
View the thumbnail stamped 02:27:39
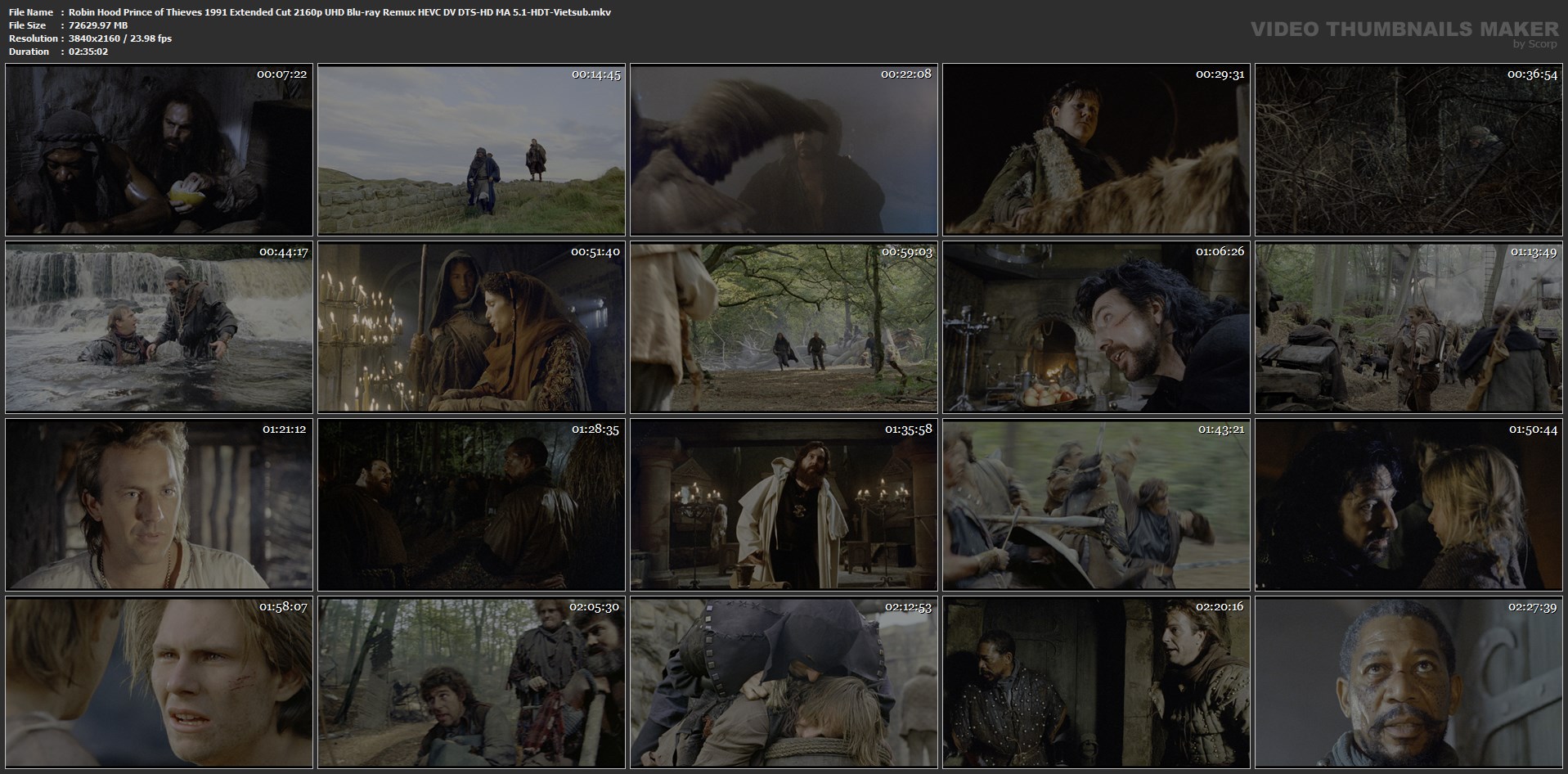click(x=1409, y=682)
